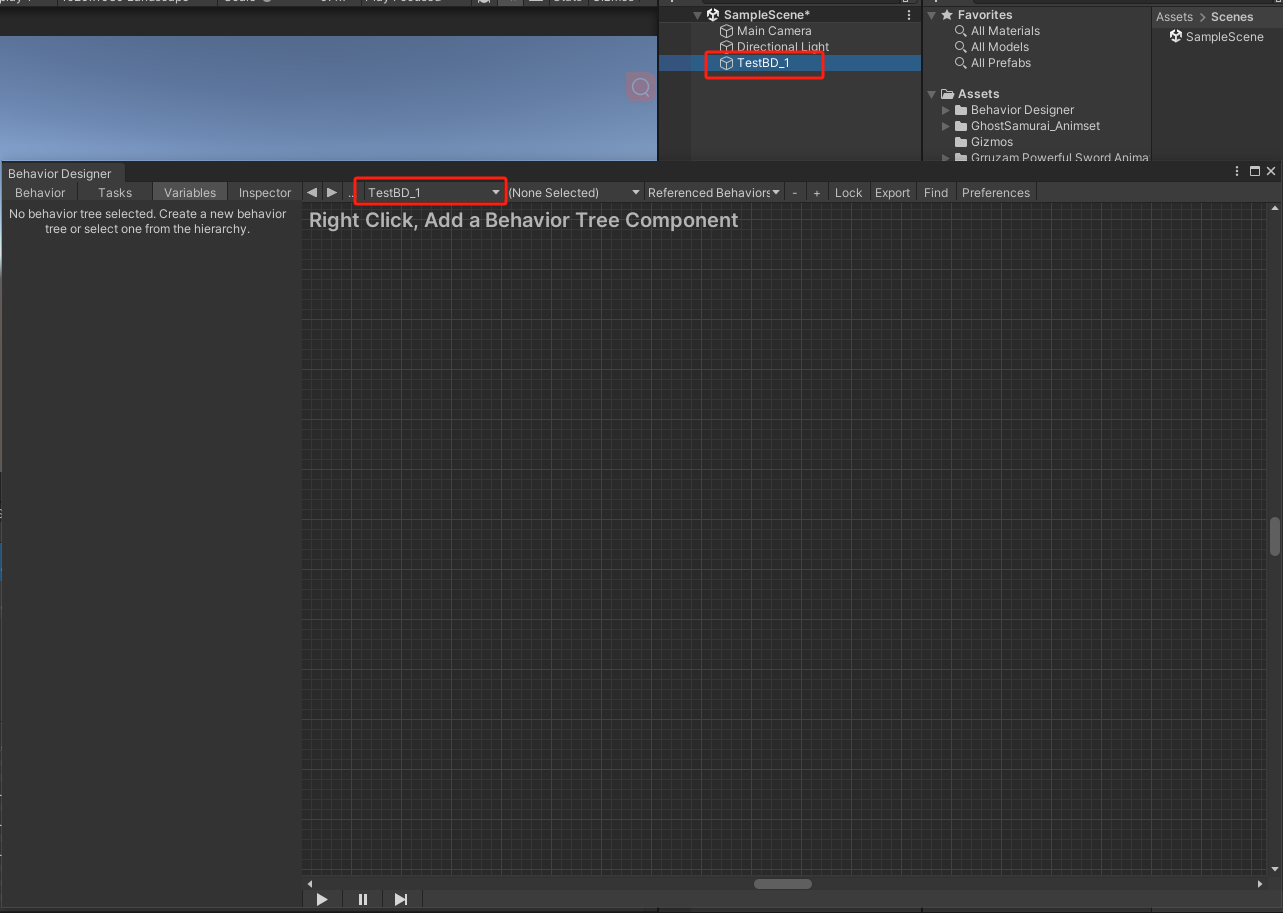The height and width of the screenshot is (913, 1283).
Task: Select the Gizmos folder
Action: pyautogui.click(x=992, y=142)
